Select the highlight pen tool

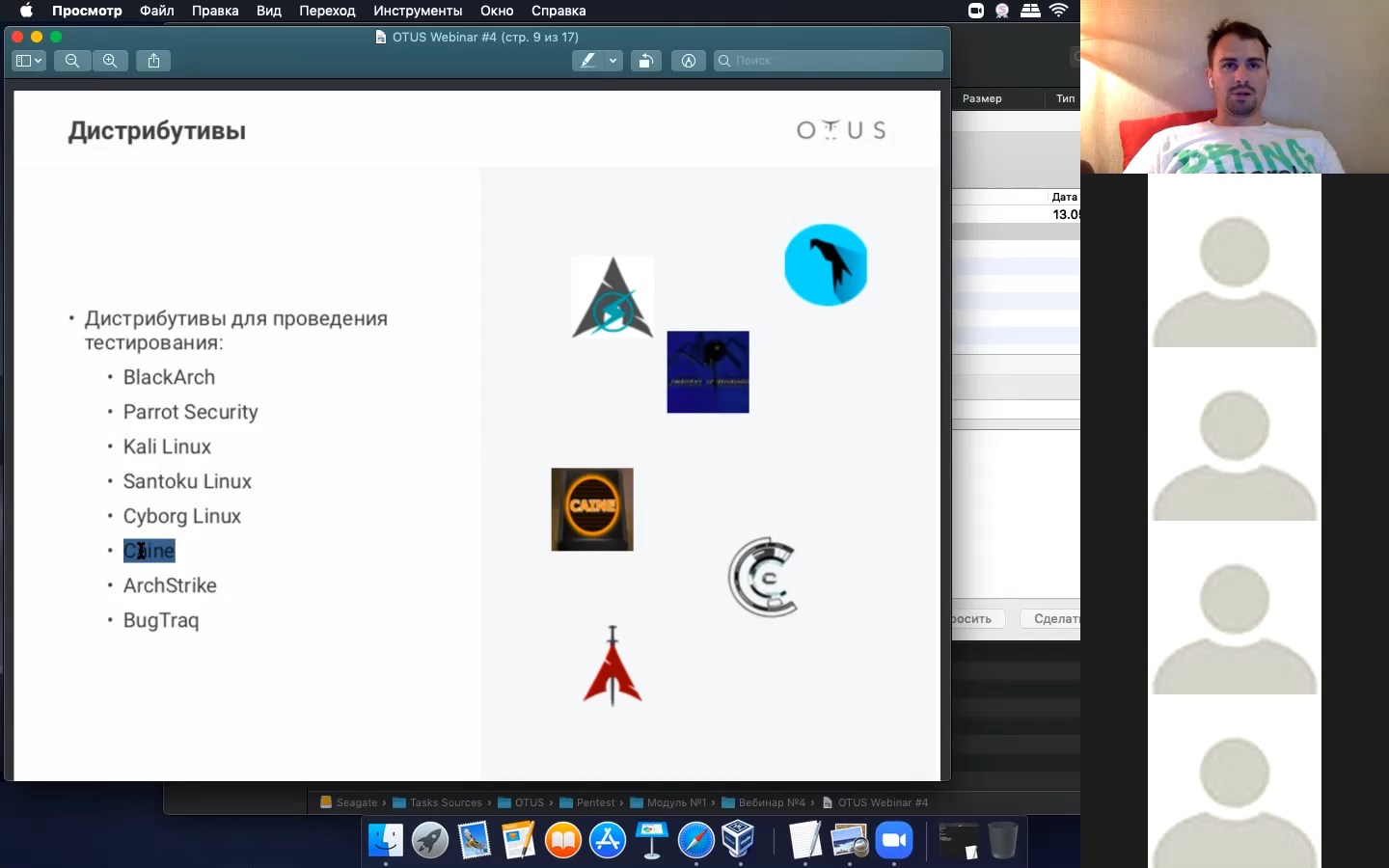pyautogui.click(x=587, y=61)
